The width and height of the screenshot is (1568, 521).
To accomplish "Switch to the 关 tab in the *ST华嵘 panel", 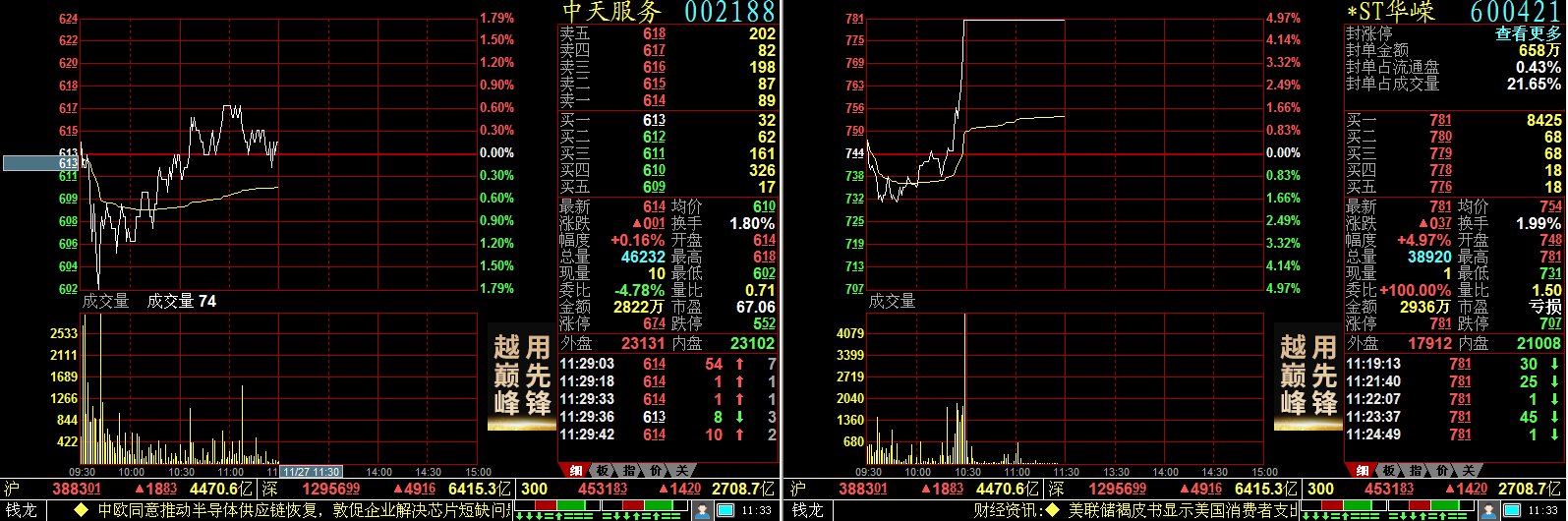I will tap(1468, 471).
